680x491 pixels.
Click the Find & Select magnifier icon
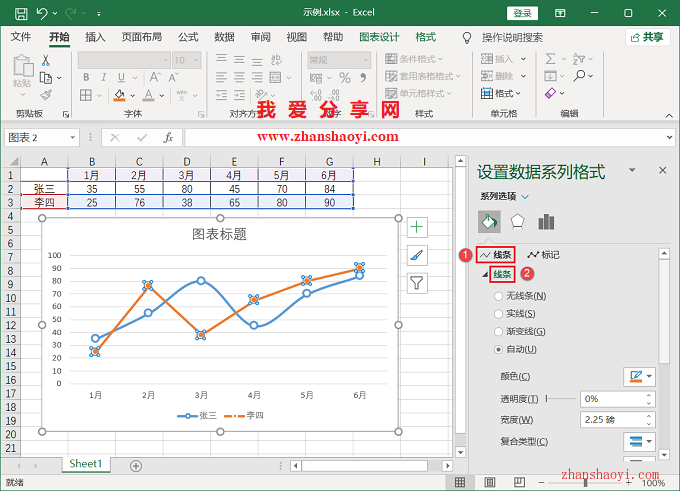coord(579,76)
